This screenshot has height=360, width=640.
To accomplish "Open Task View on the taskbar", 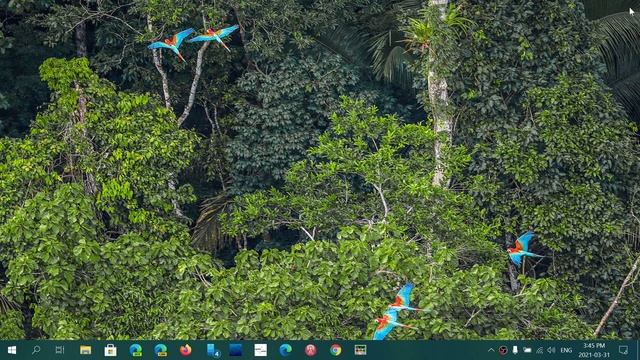I will pos(60,350).
